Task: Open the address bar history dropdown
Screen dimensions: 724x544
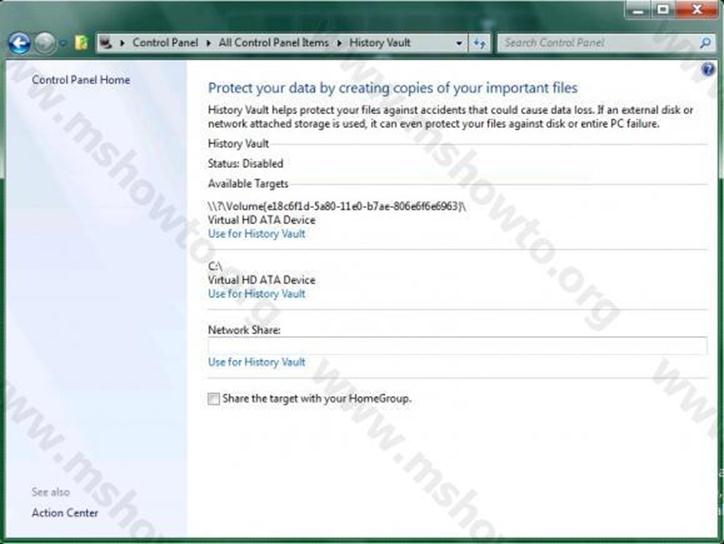Action: (x=459, y=43)
